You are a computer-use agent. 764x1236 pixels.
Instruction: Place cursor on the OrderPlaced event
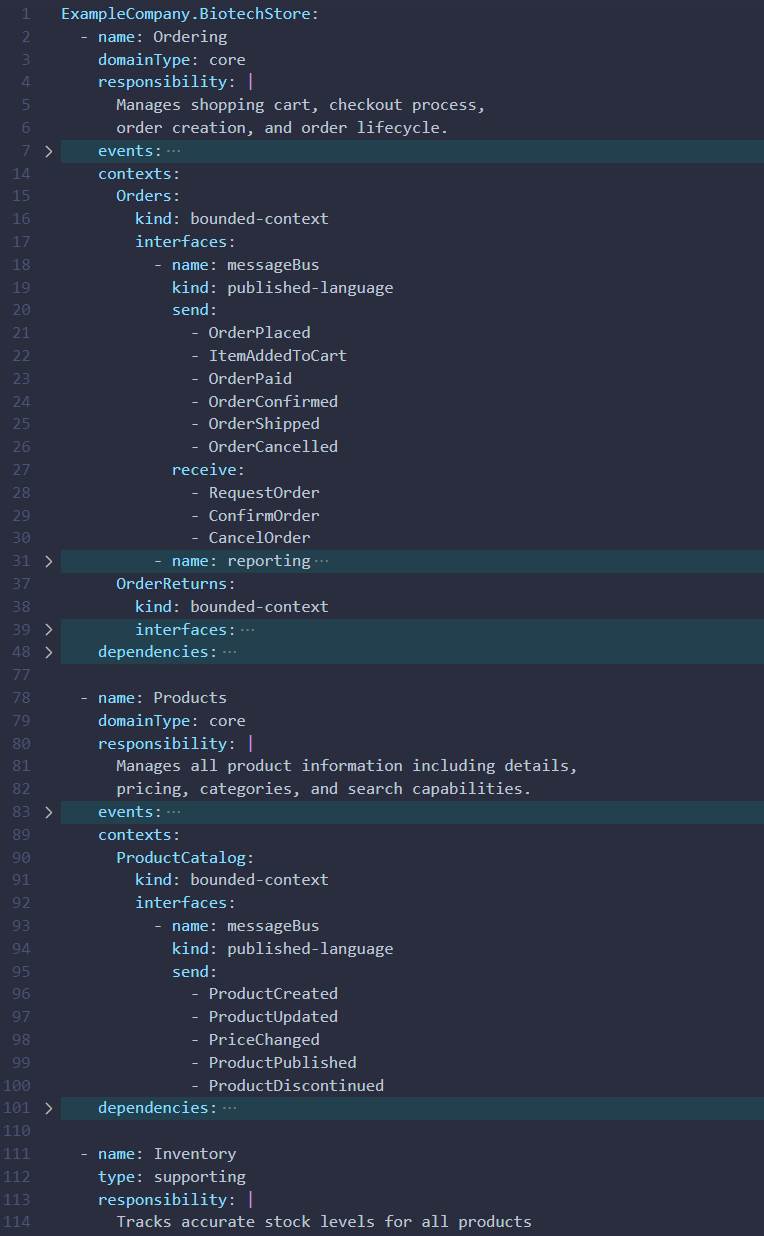click(x=259, y=333)
